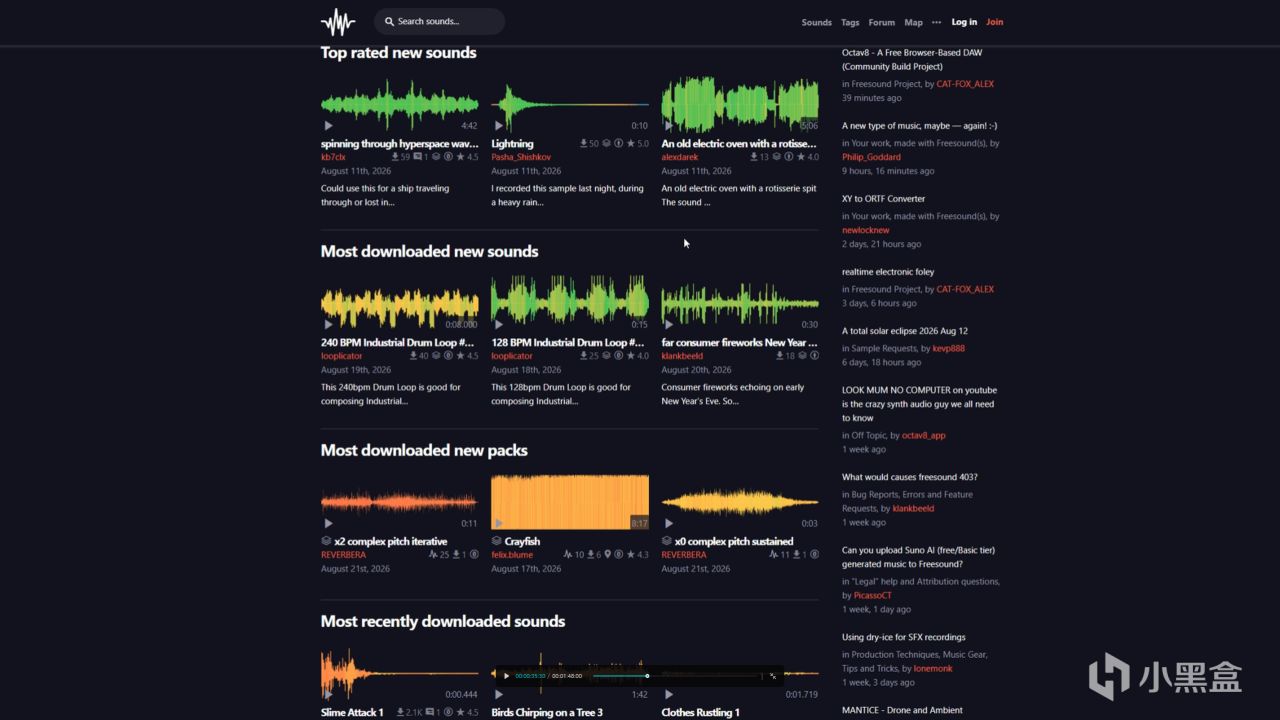Open the Crayfish pack title
This screenshot has width=1280, height=720.
click(523, 542)
